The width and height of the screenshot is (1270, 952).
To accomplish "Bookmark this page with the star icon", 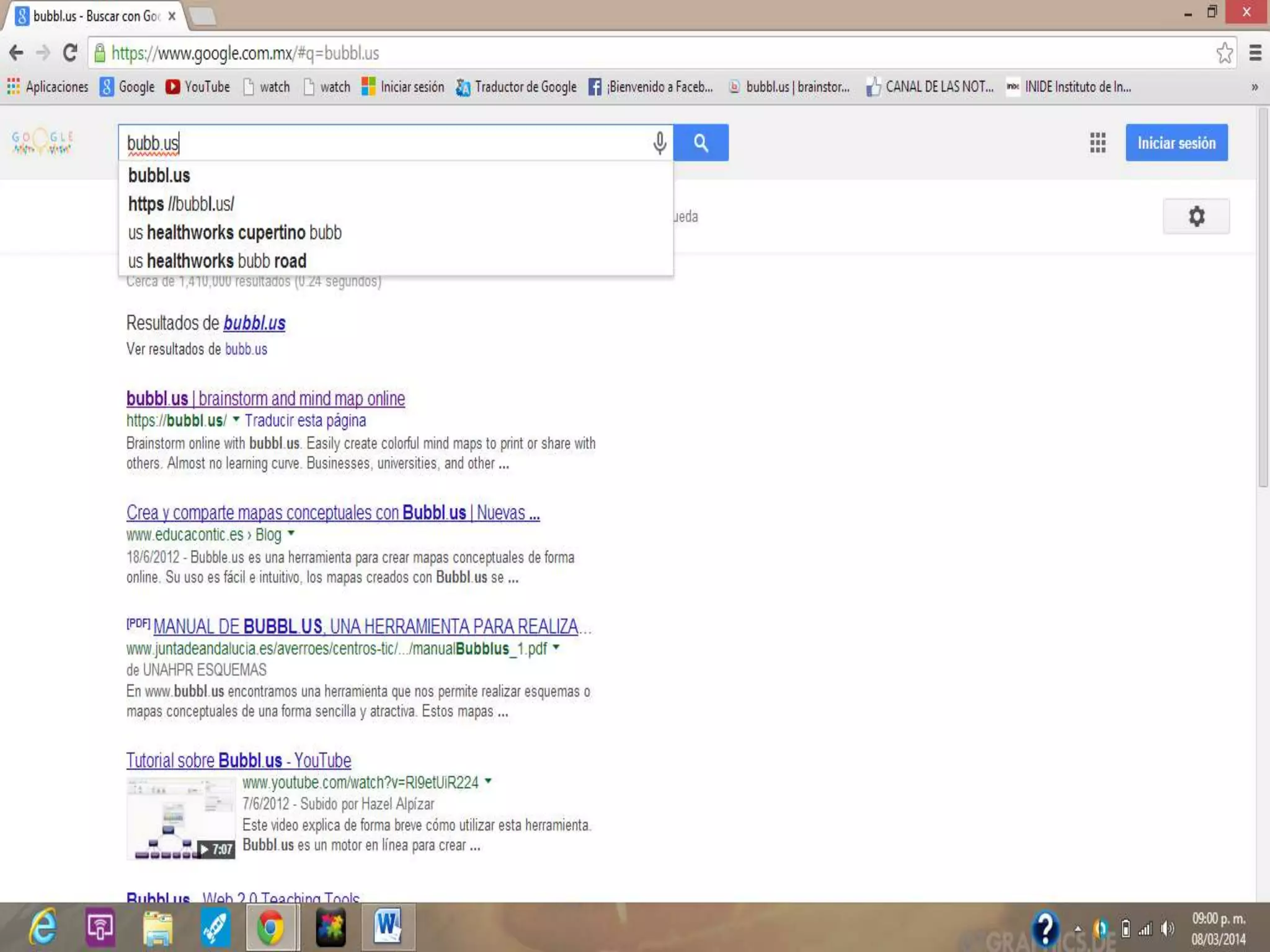I will 1224,53.
